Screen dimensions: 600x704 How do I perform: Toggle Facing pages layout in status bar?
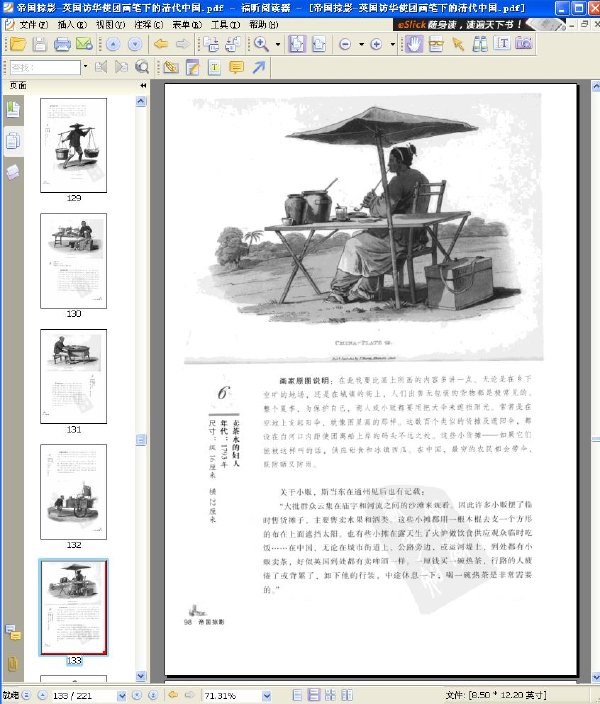pyautogui.click(x=330, y=695)
